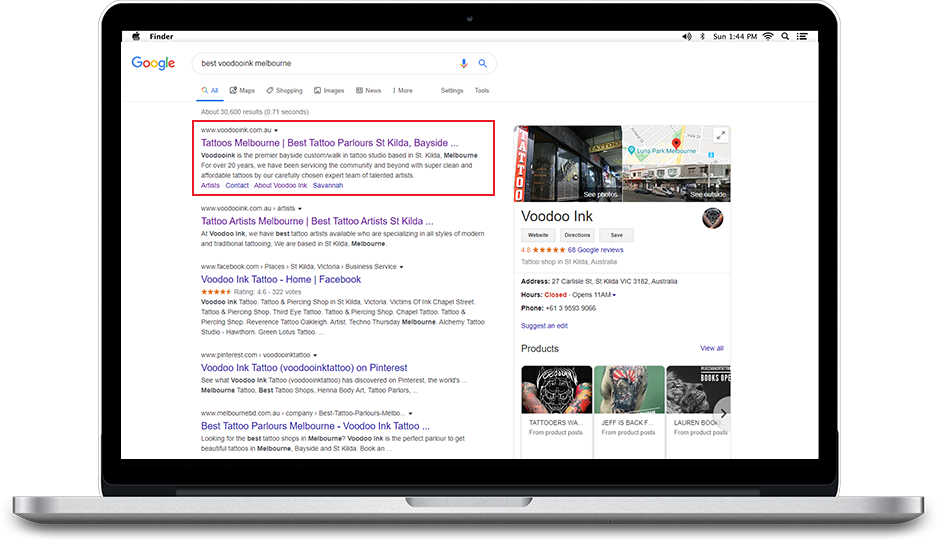Image resolution: width=938 pixels, height=541 pixels.
Task: Click the clock showing Sun 1:44 PM
Action: point(735,37)
